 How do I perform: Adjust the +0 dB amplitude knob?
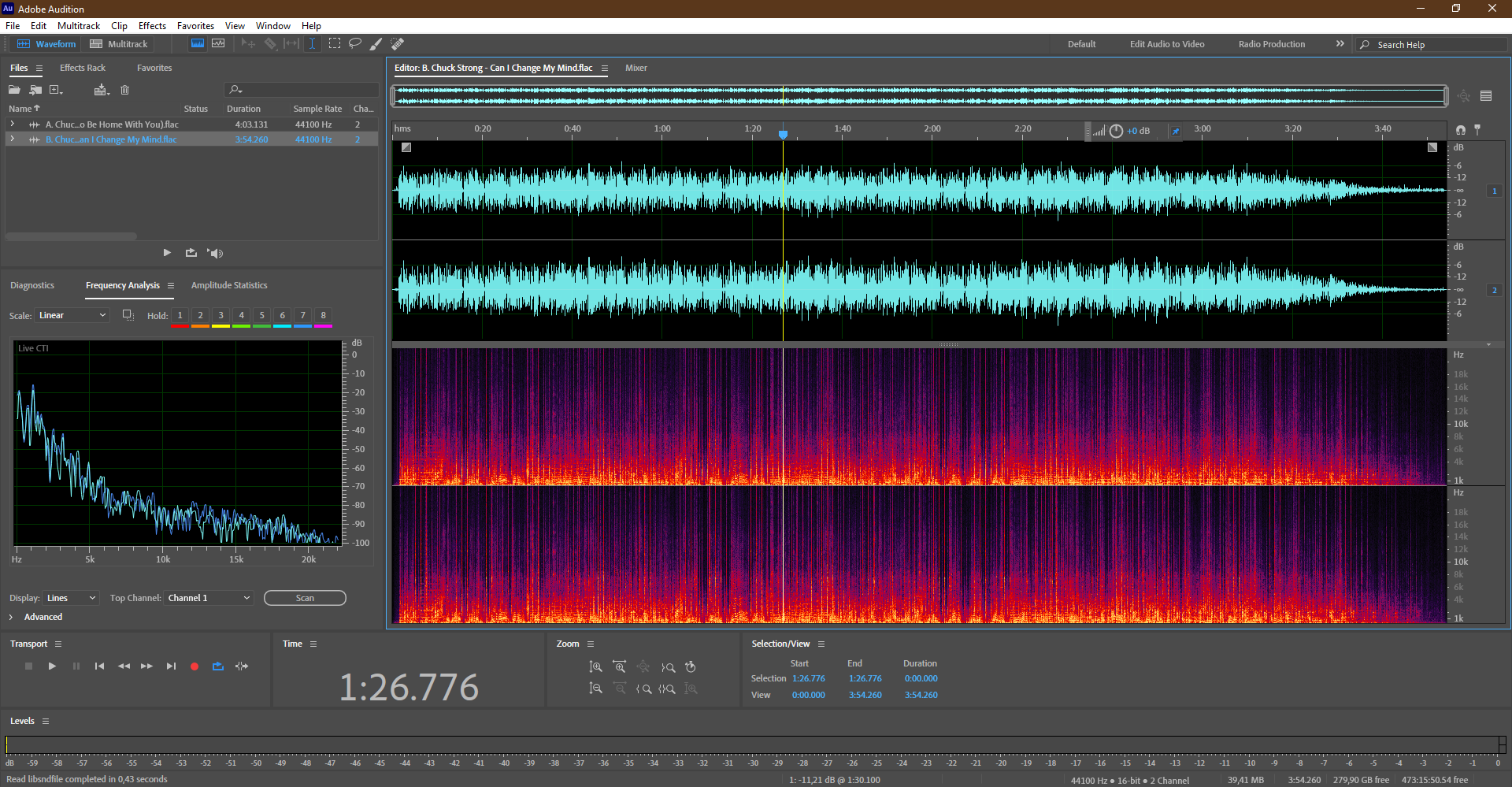tap(1116, 132)
